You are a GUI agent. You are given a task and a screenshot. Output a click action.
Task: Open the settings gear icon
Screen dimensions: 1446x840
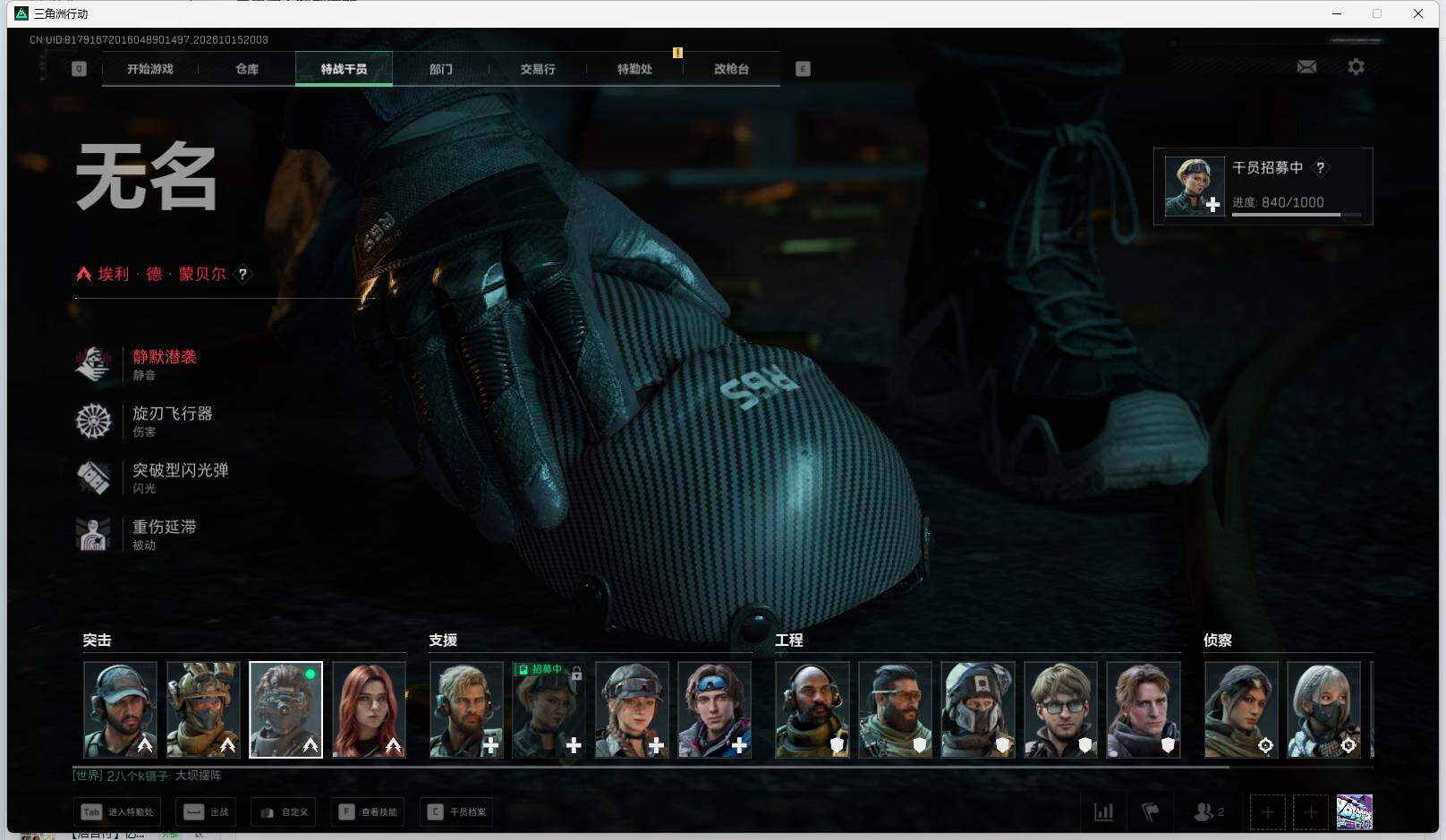[x=1356, y=67]
